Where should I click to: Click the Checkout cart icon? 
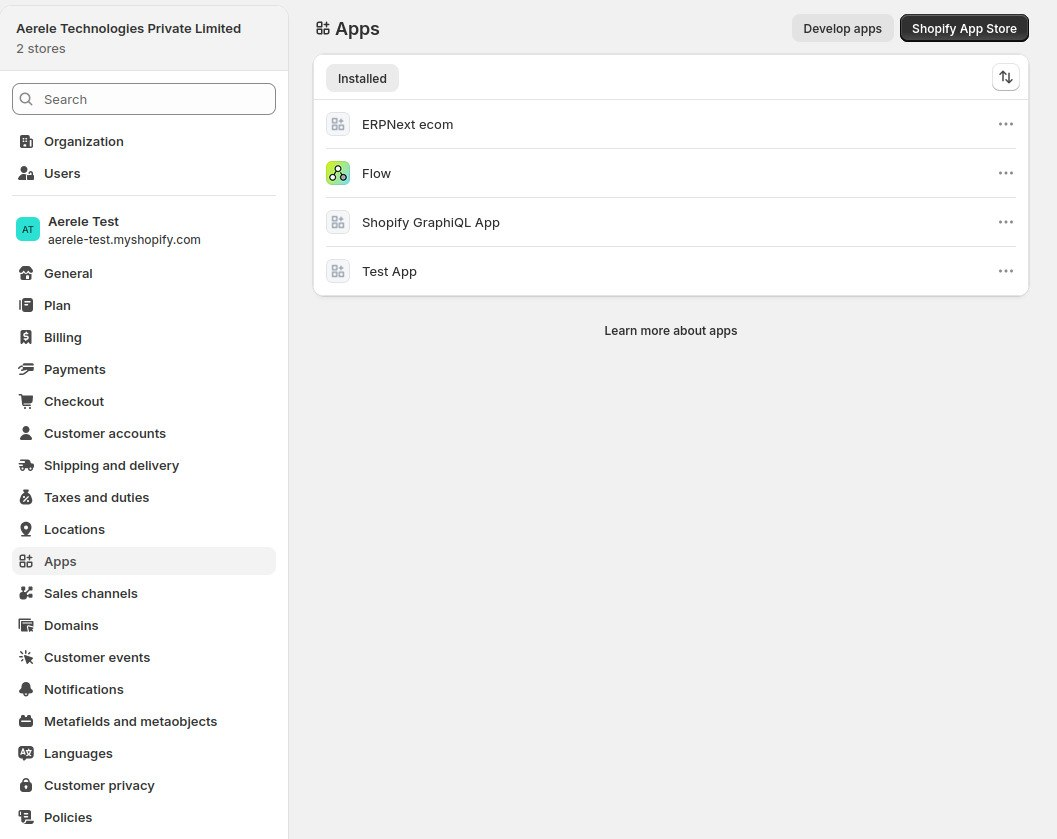26,401
